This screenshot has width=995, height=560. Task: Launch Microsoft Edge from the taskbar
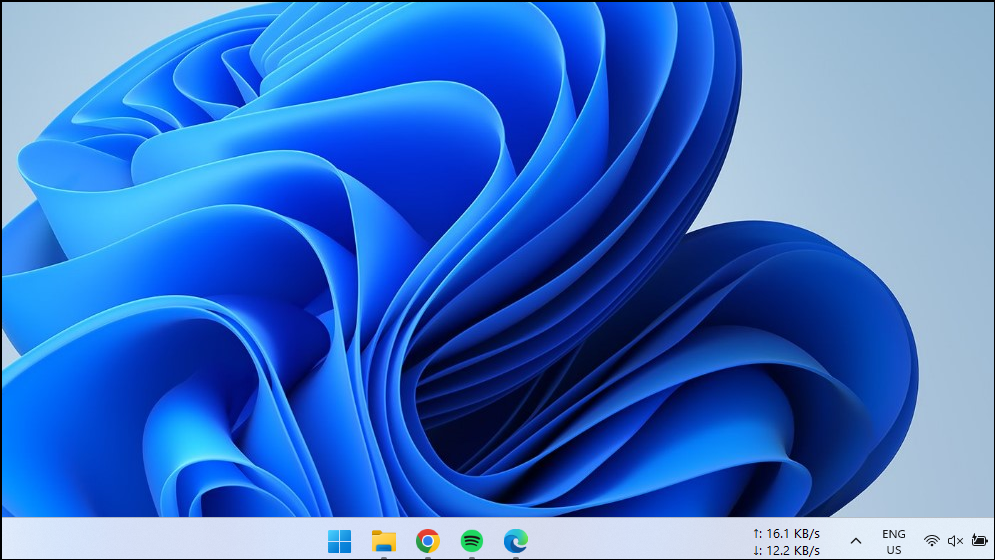point(516,541)
